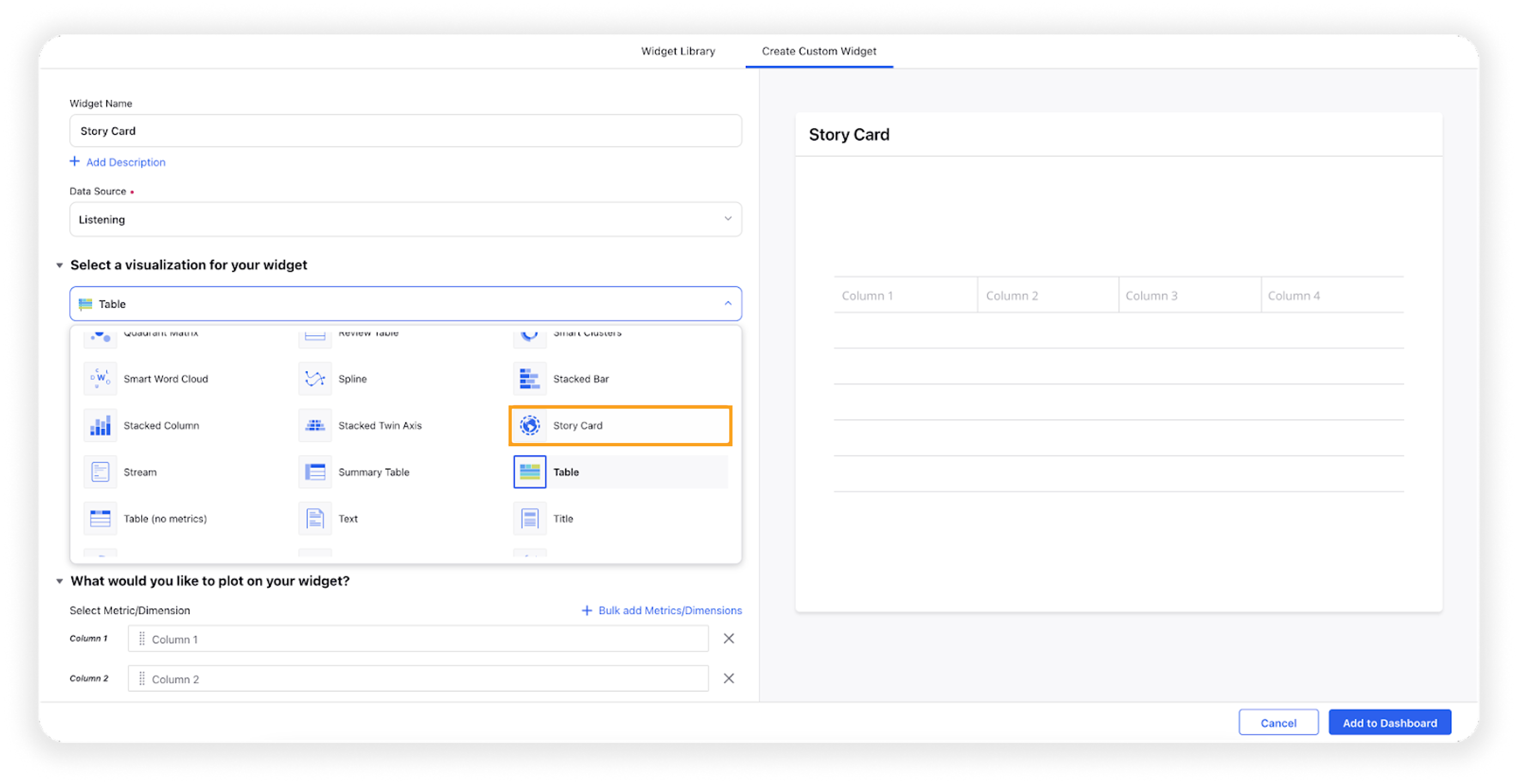The image size is (1518, 784).
Task: Click the Column 1 drag handle
Action: click(142, 639)
